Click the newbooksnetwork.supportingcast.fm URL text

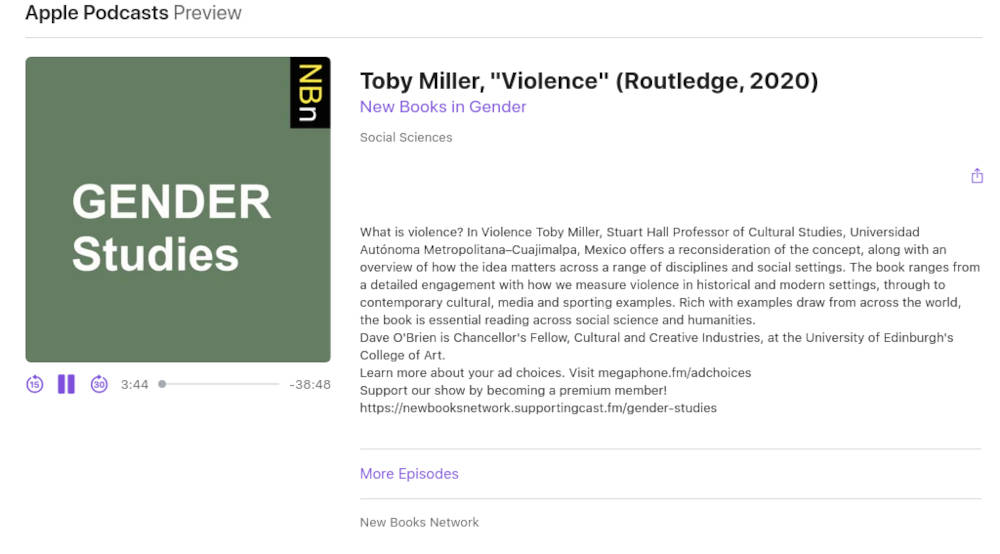click(538, 408)
